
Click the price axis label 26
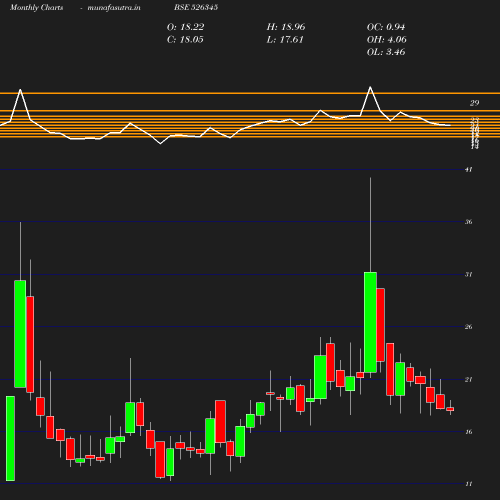pyautogui.click(x=469, y=327)
